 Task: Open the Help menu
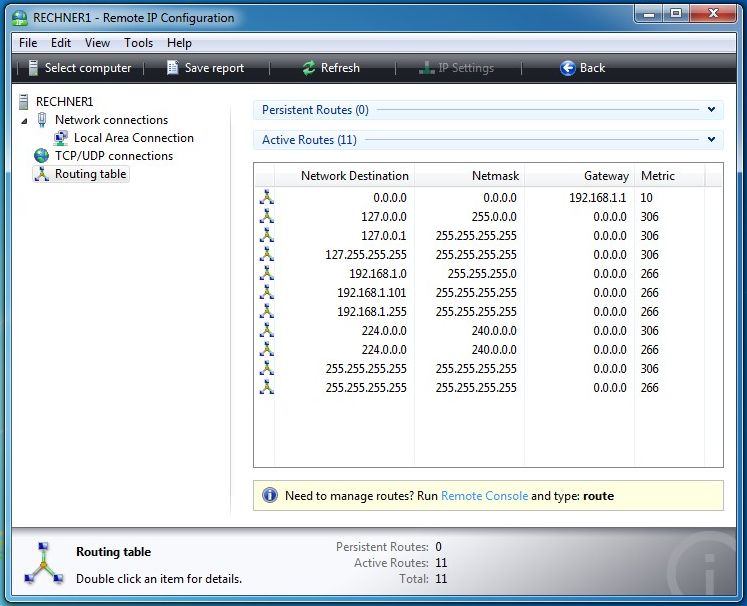click(x=179, y=43)
